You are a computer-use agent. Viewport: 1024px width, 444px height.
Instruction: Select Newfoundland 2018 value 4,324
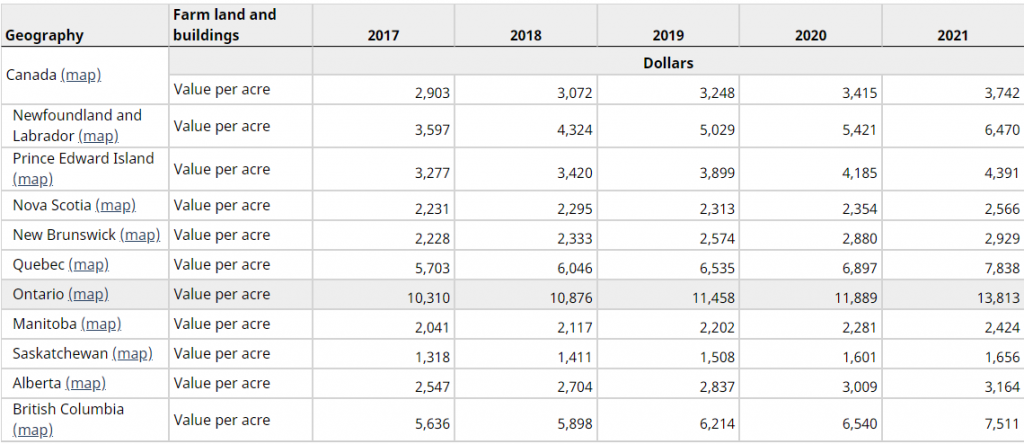click(x=575, y=130)
